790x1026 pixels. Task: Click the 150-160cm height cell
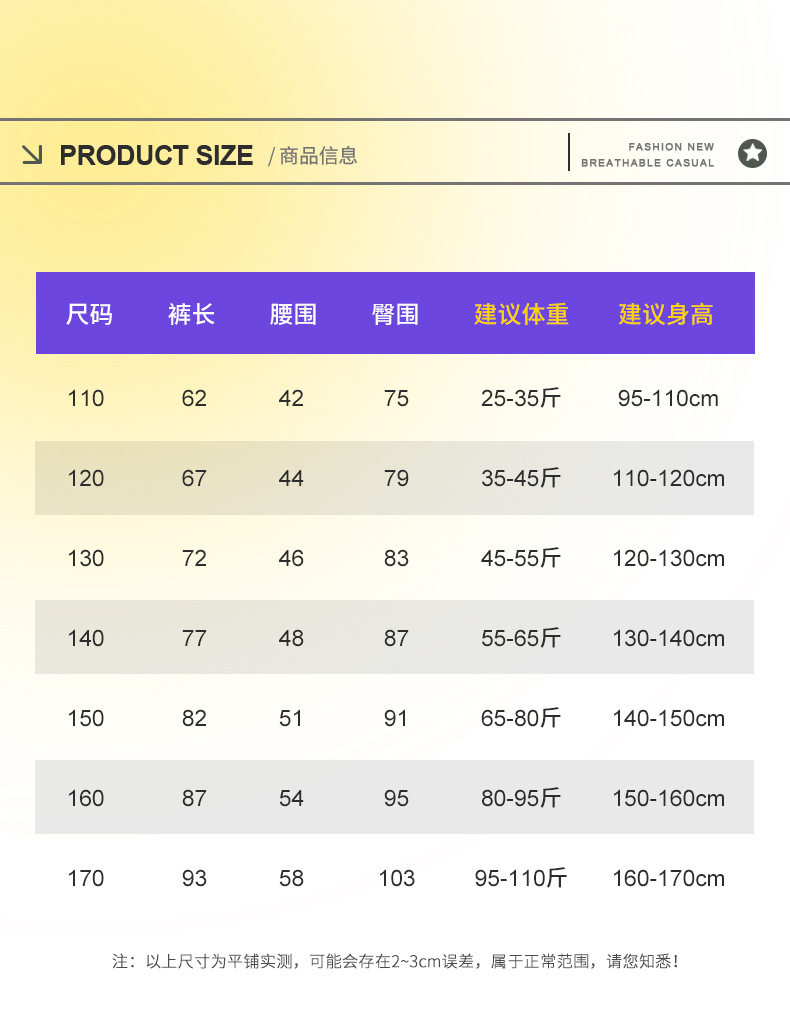click(x=668, y=799)
